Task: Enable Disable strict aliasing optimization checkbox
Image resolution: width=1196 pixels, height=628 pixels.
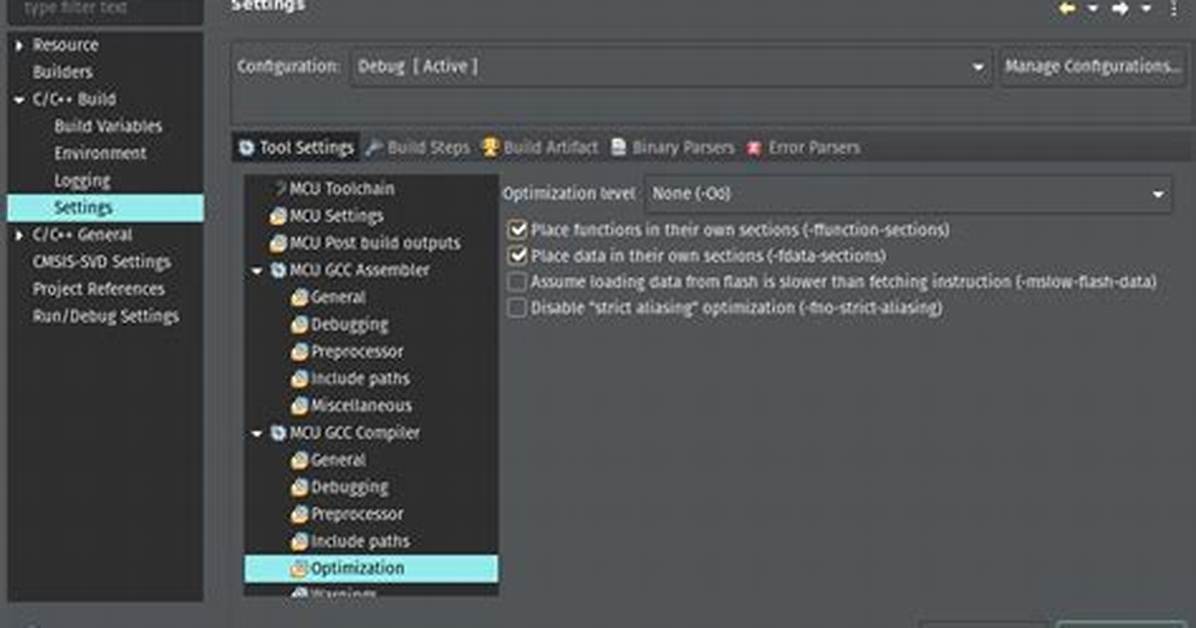Action: (518, 308)
